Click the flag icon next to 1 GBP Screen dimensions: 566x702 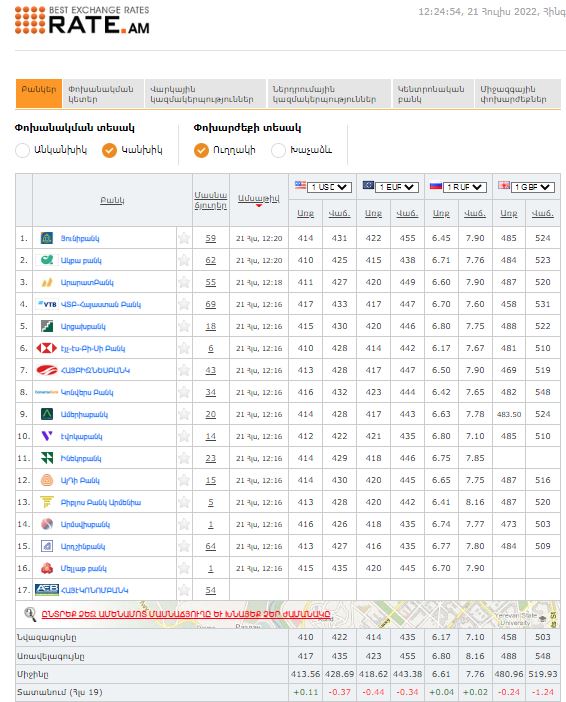pyautogui.click(x=504, y=185)
